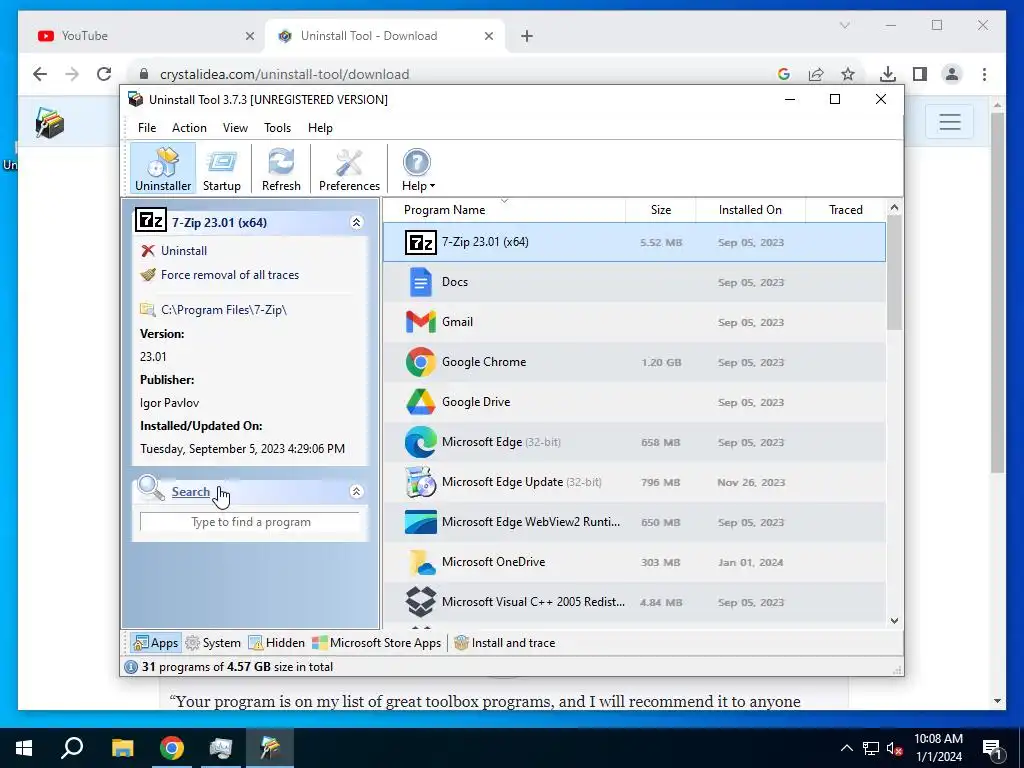The height and width of the screenshot is (768, 1024).
Task: Select the 7-Zip 23.01 icon in list
Action: 421,242
